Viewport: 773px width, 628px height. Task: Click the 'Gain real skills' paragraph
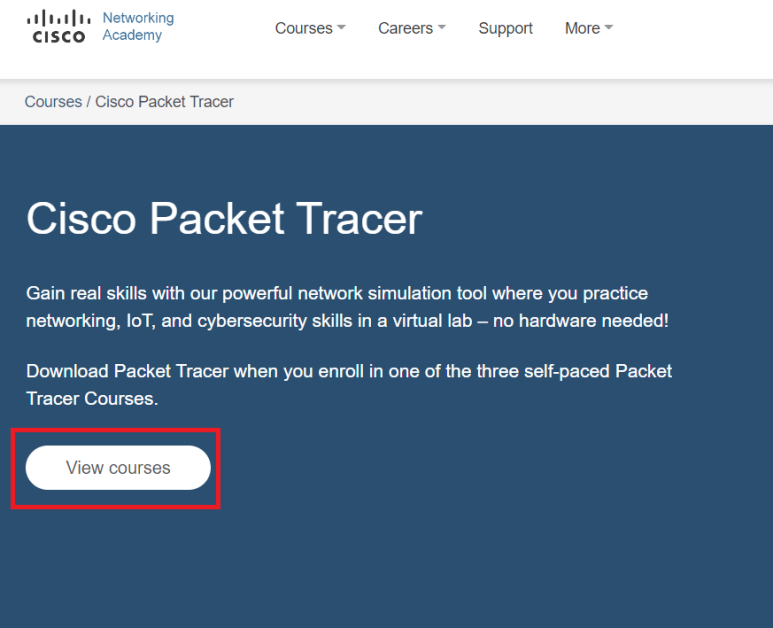(348, 307)
